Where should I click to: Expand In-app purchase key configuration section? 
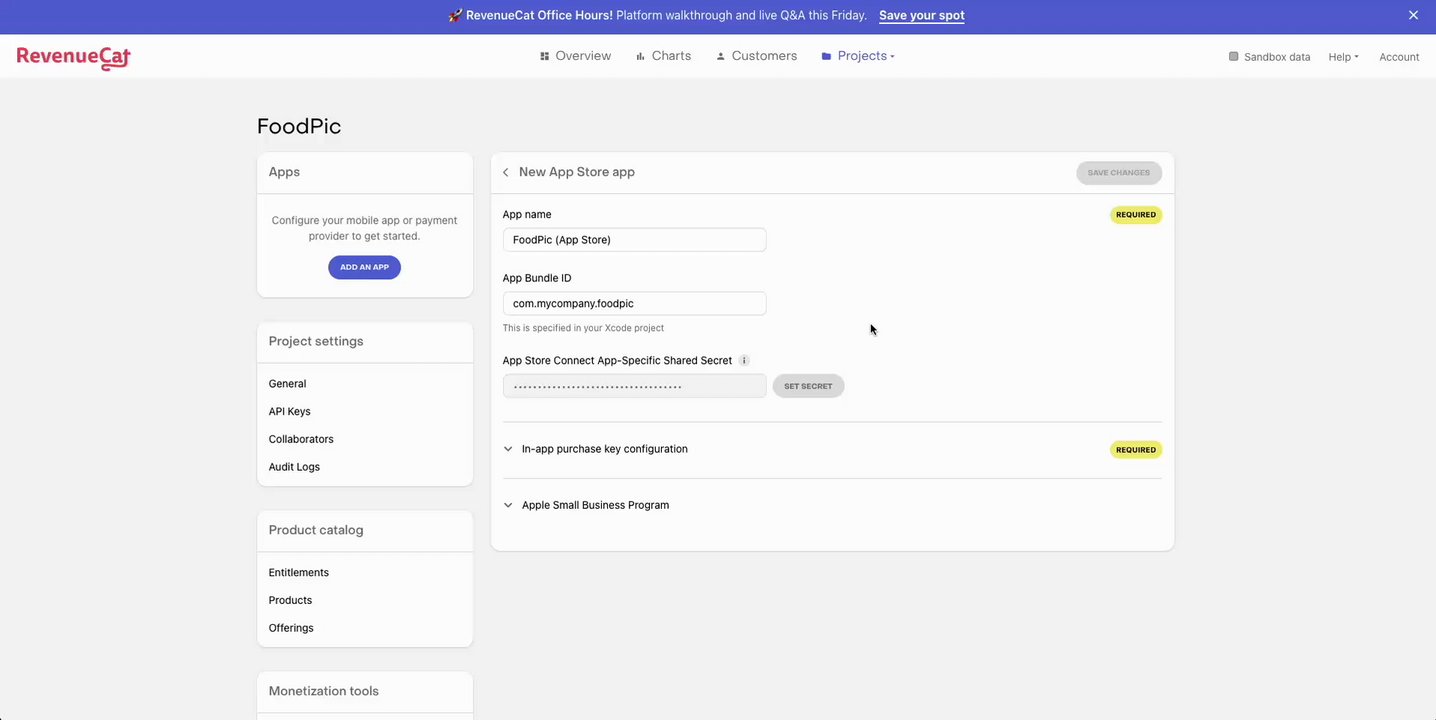tap(595, 449)
